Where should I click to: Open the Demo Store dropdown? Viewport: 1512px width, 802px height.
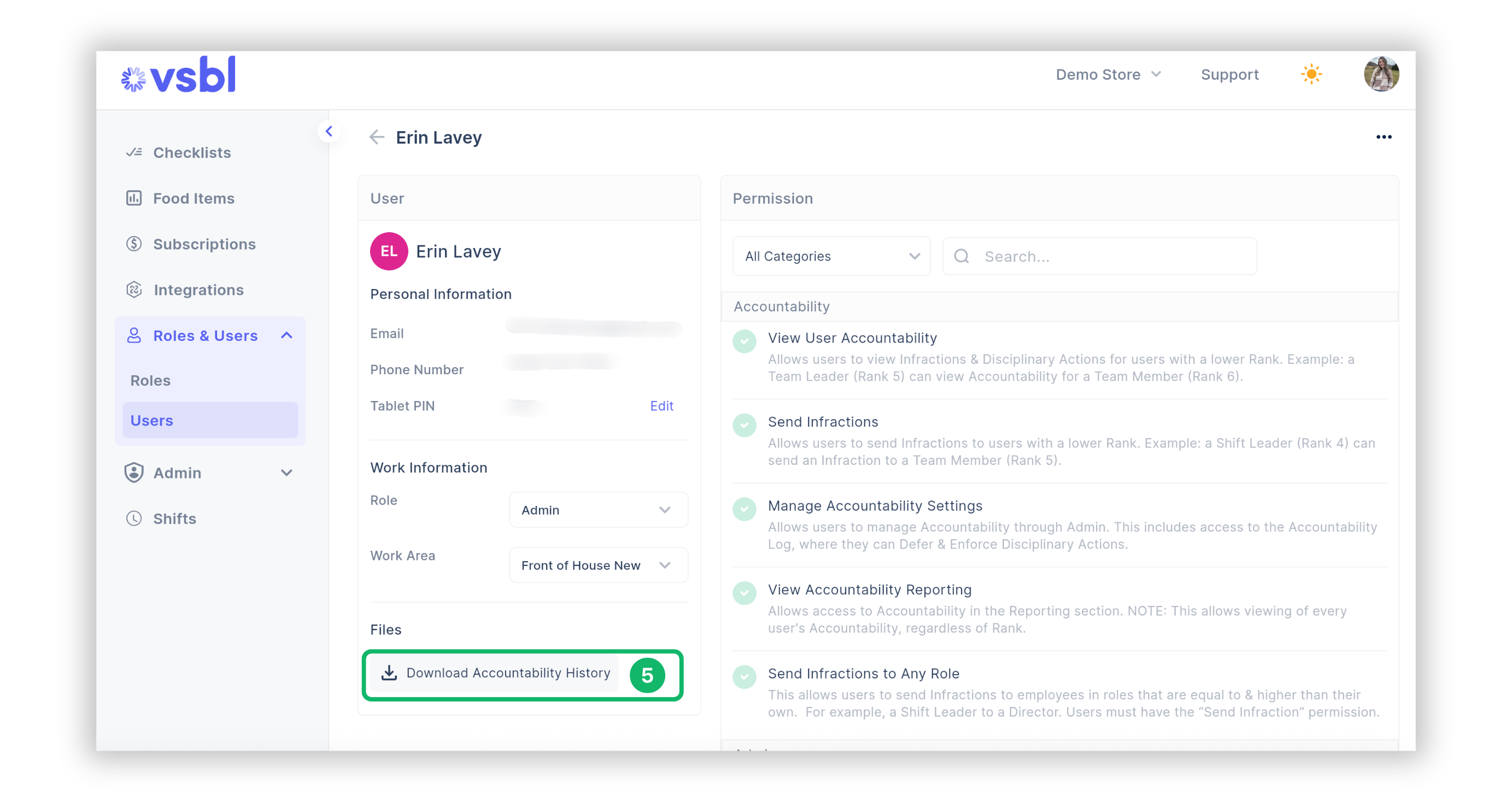pos(1107,74)
